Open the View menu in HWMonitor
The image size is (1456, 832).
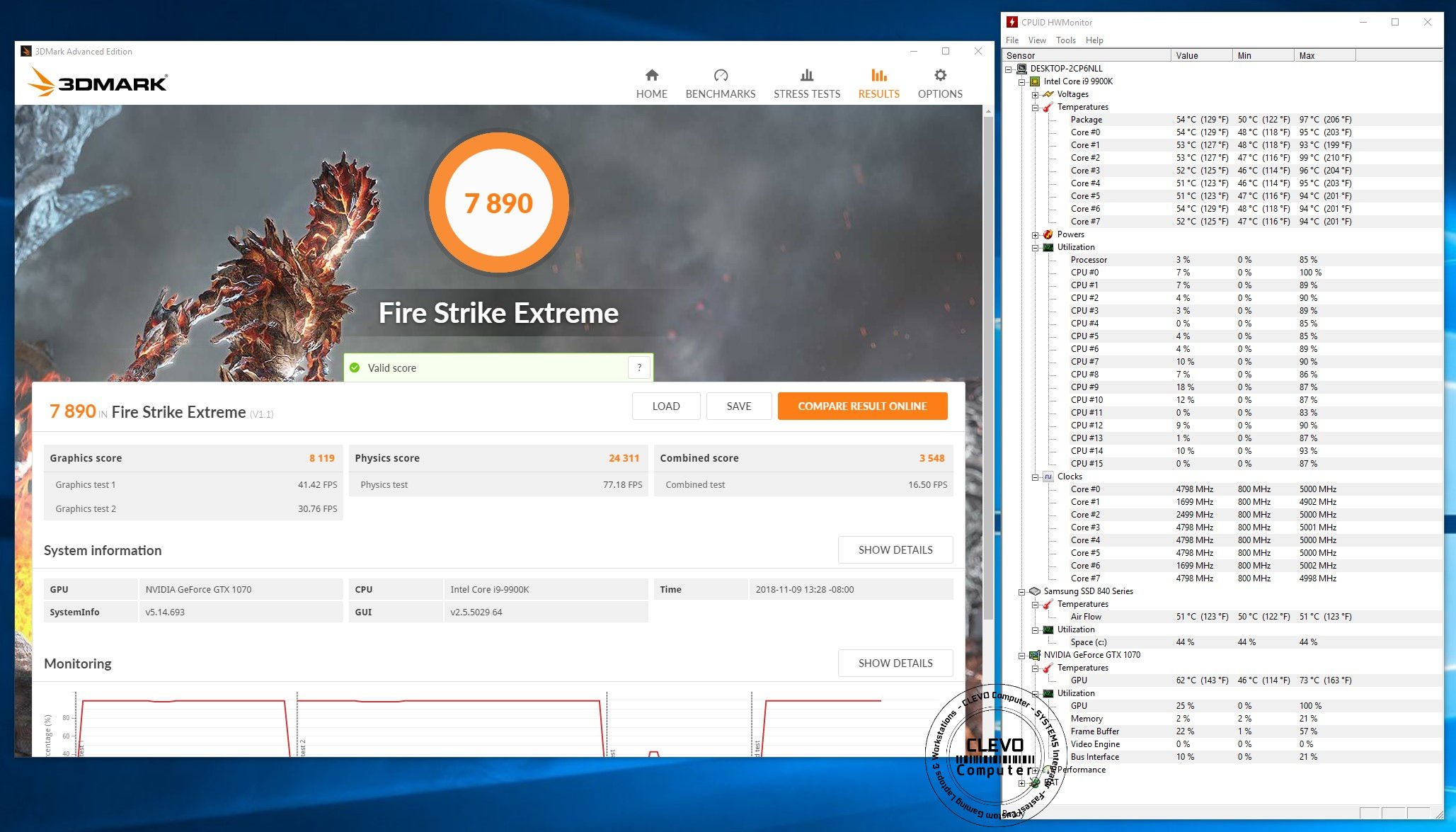pyautogui.click(x=1037, y=40)
